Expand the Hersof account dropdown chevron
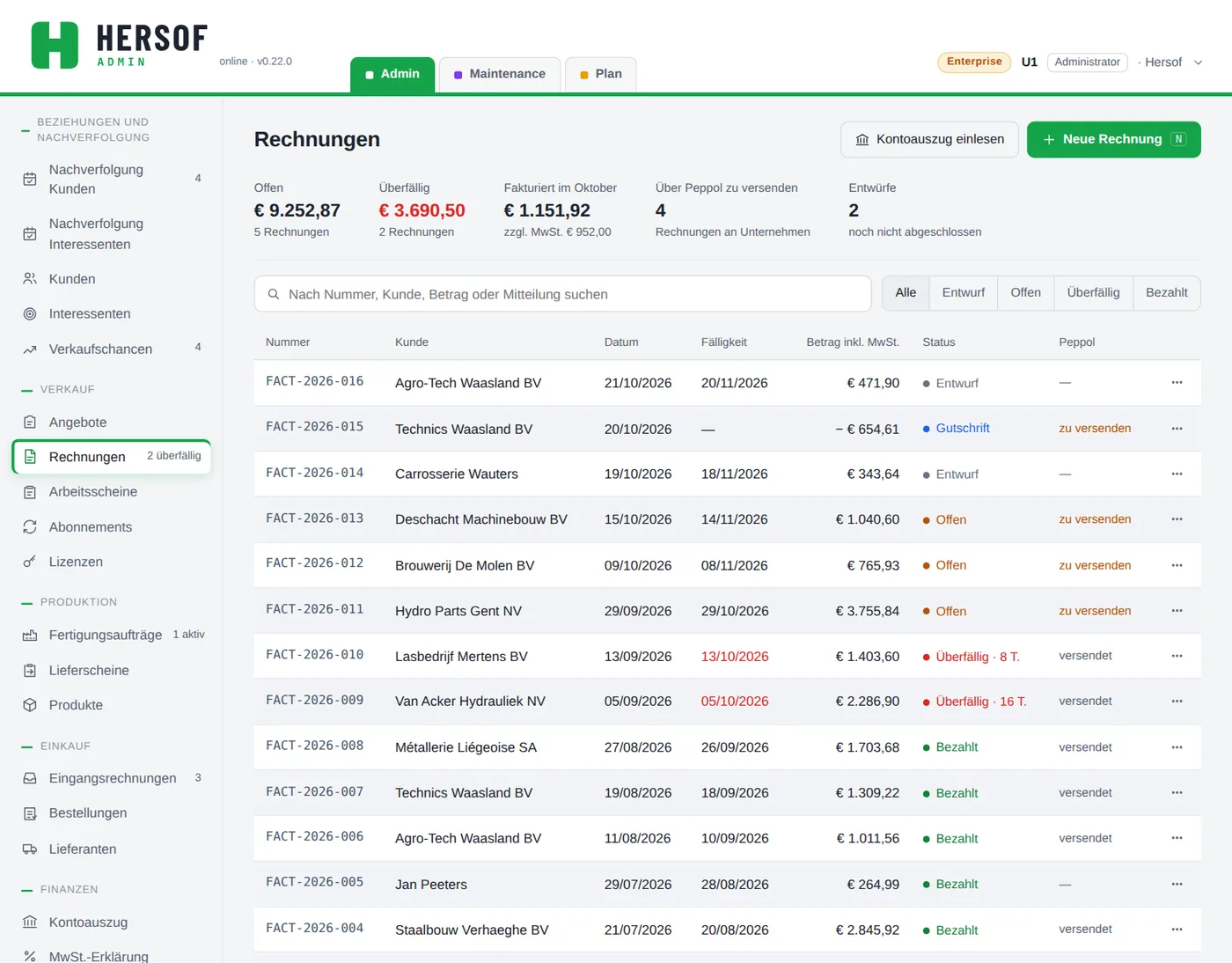This screenshot has height=963, width=1232. 1198,62
